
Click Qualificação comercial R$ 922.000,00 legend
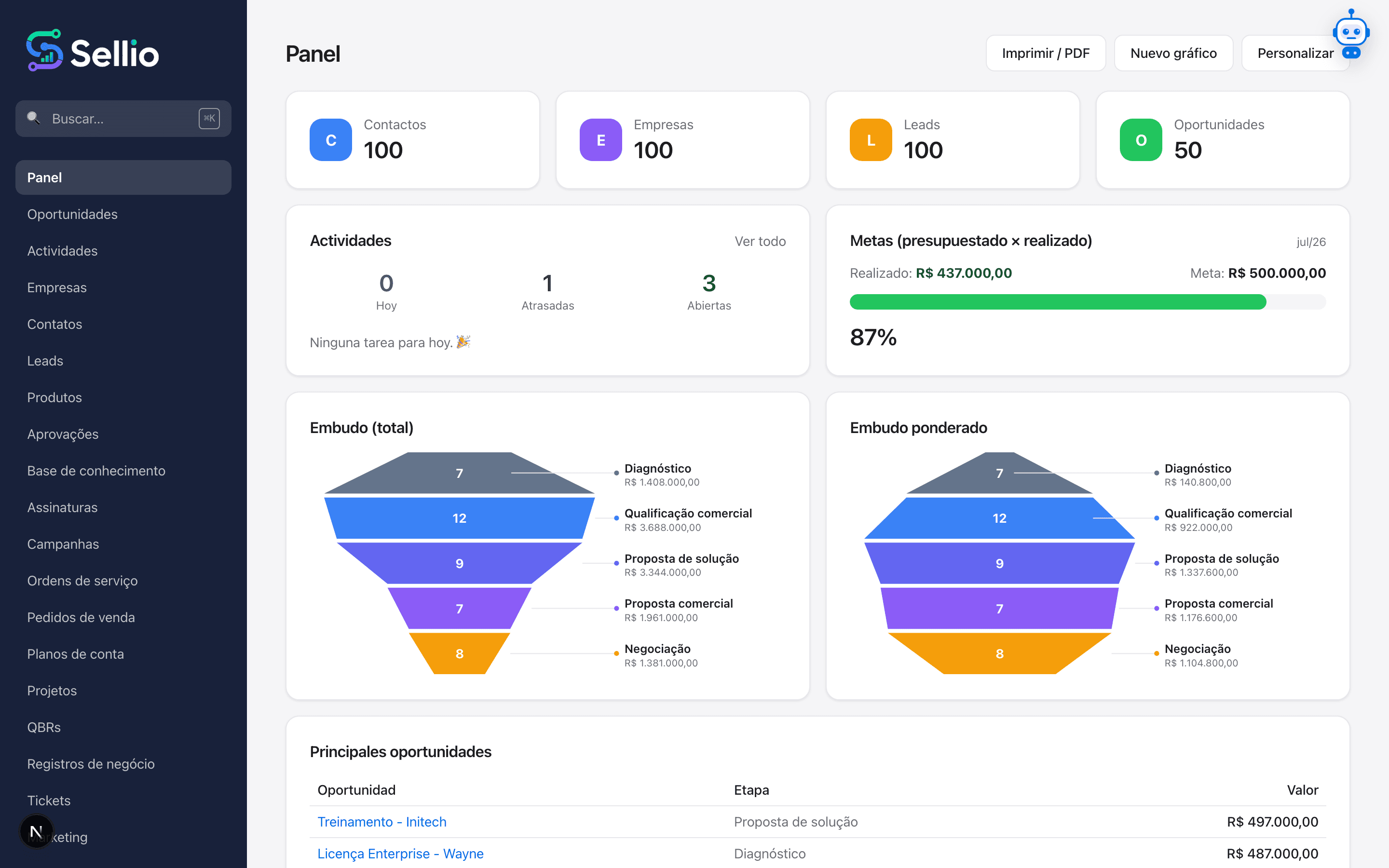pyautogui.click(x=1228, y=520)
